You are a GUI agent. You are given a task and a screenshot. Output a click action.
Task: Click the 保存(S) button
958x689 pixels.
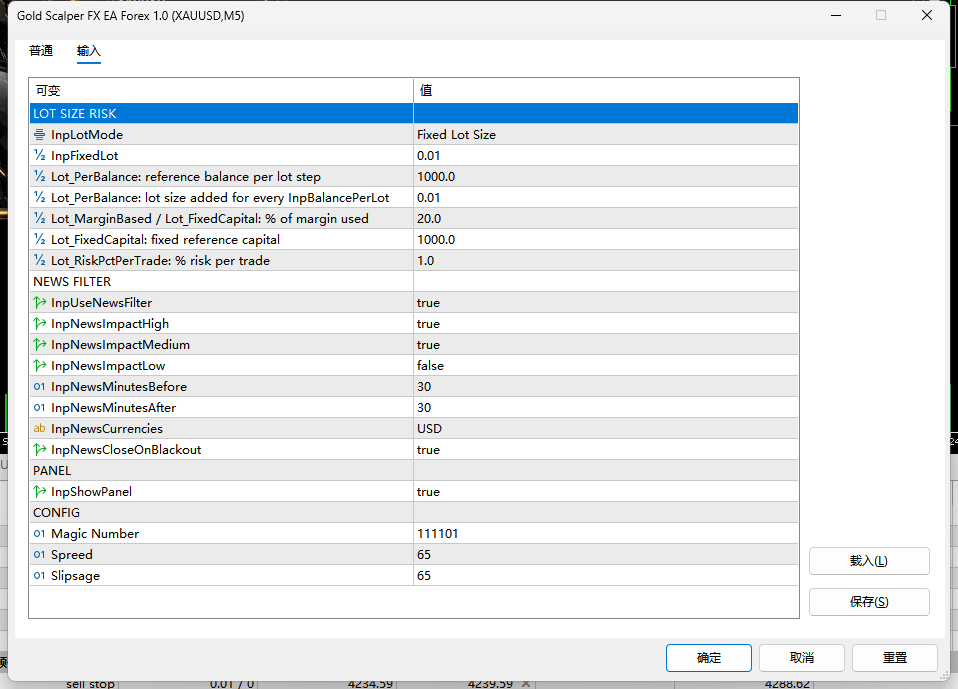click(869, 602)
